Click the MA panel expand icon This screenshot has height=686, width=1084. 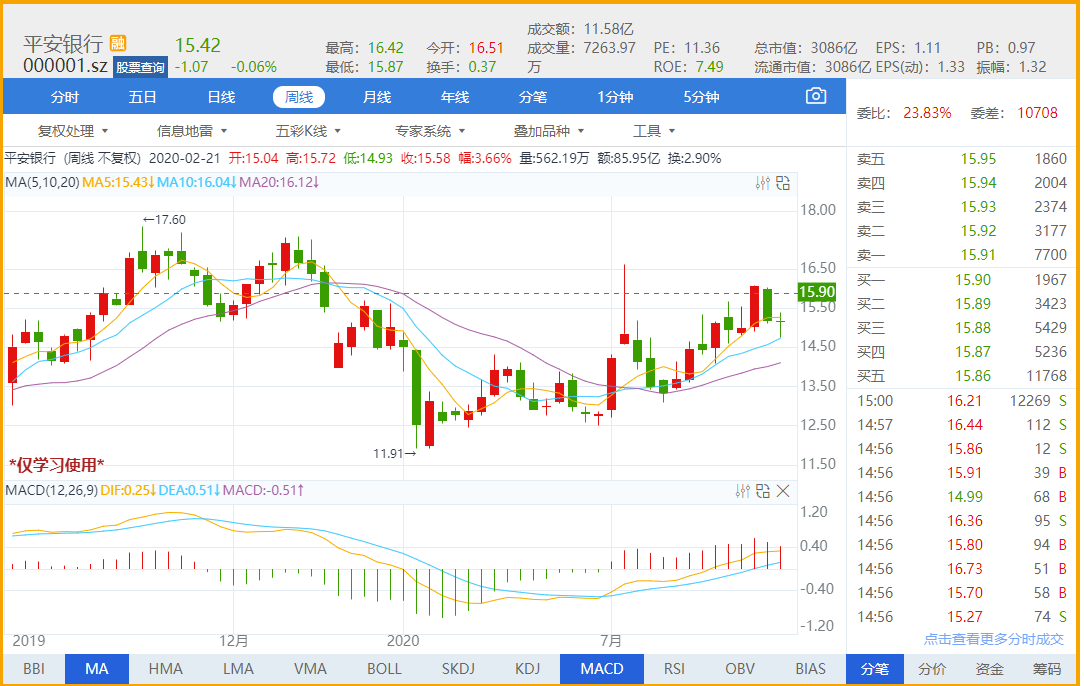point(783,183)
